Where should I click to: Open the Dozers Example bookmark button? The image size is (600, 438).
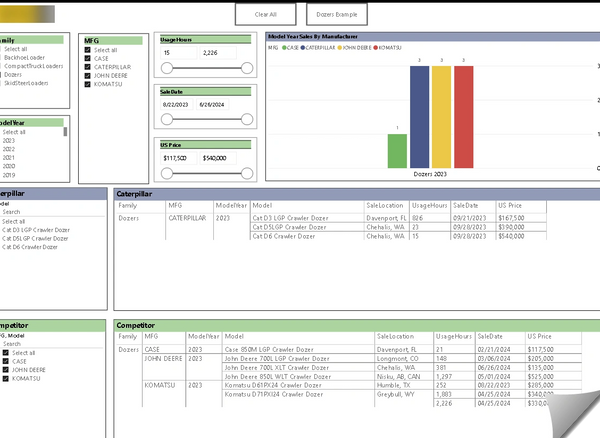(x=336, y=15)
